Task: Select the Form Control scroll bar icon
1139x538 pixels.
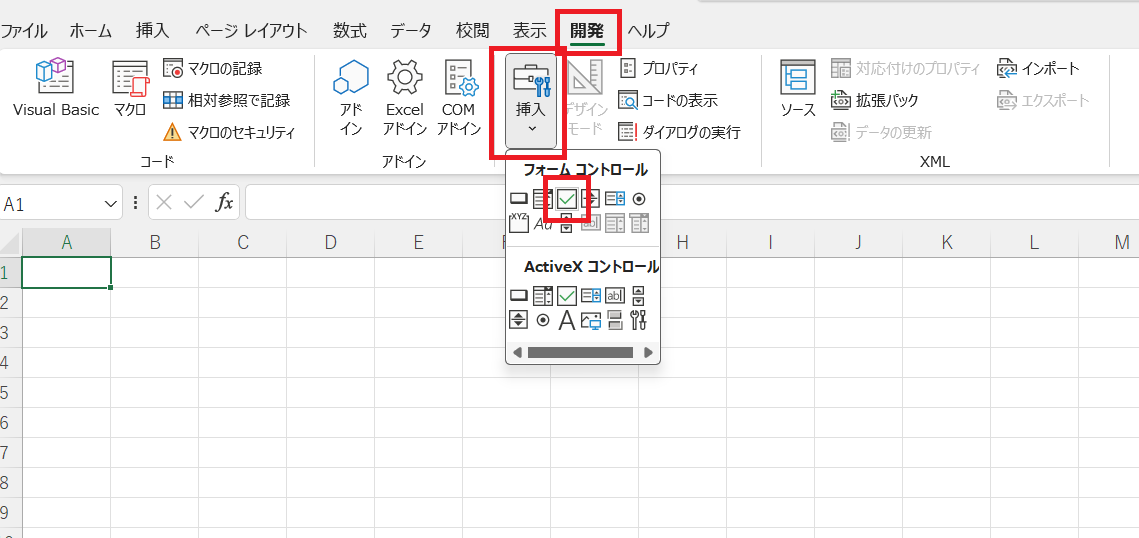Action: point(567,224)
